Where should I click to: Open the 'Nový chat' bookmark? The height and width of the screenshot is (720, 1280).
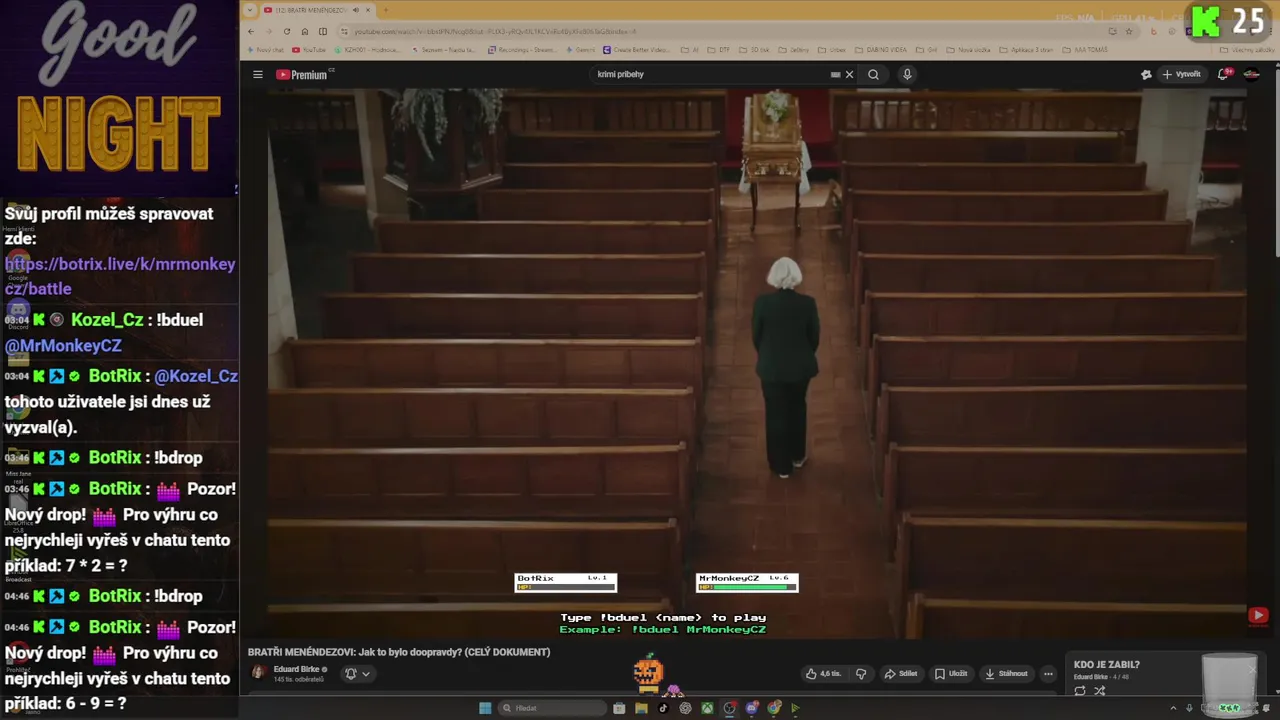click(x=266, y=49)
